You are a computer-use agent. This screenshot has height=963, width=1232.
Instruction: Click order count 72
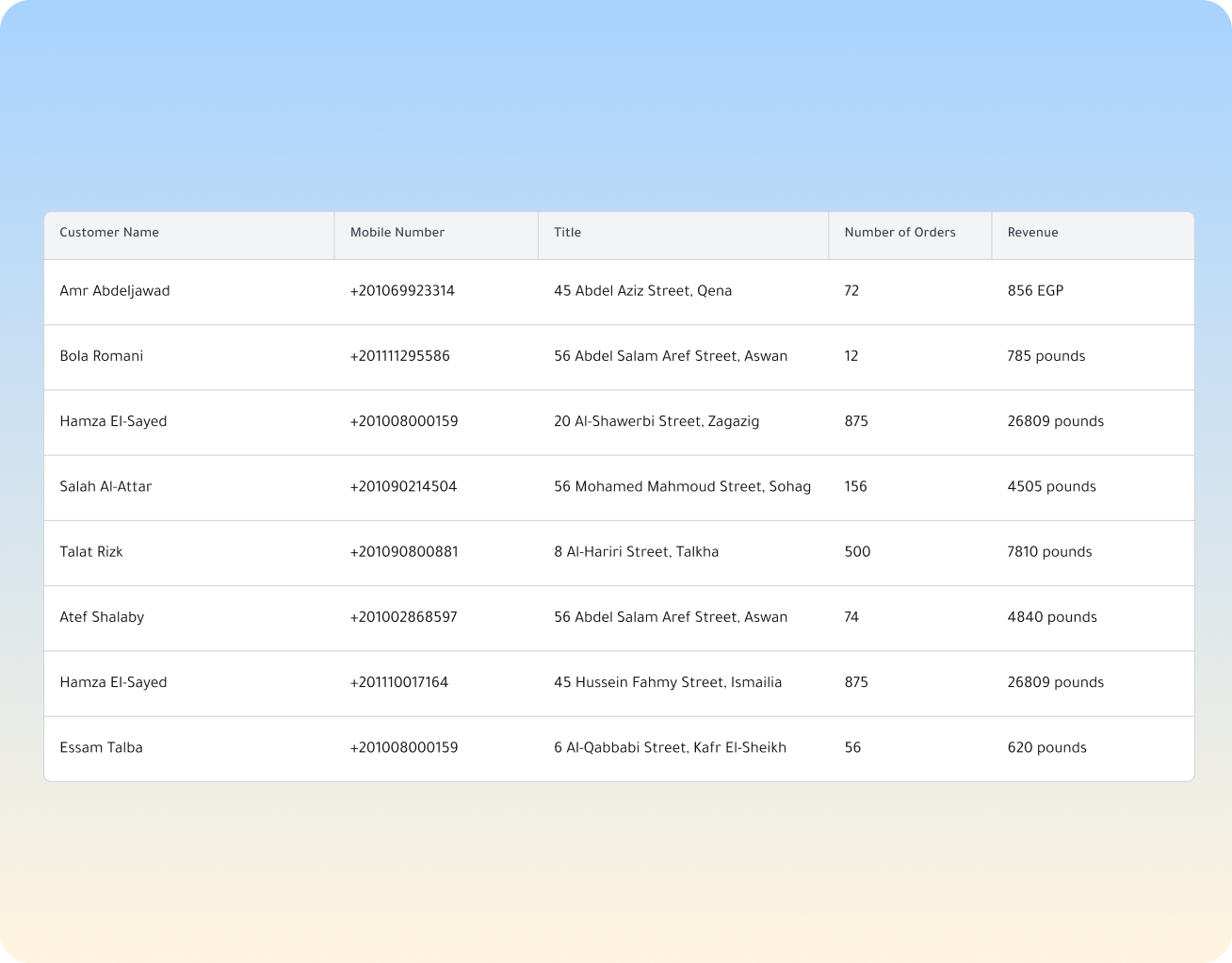coord(851,291)
